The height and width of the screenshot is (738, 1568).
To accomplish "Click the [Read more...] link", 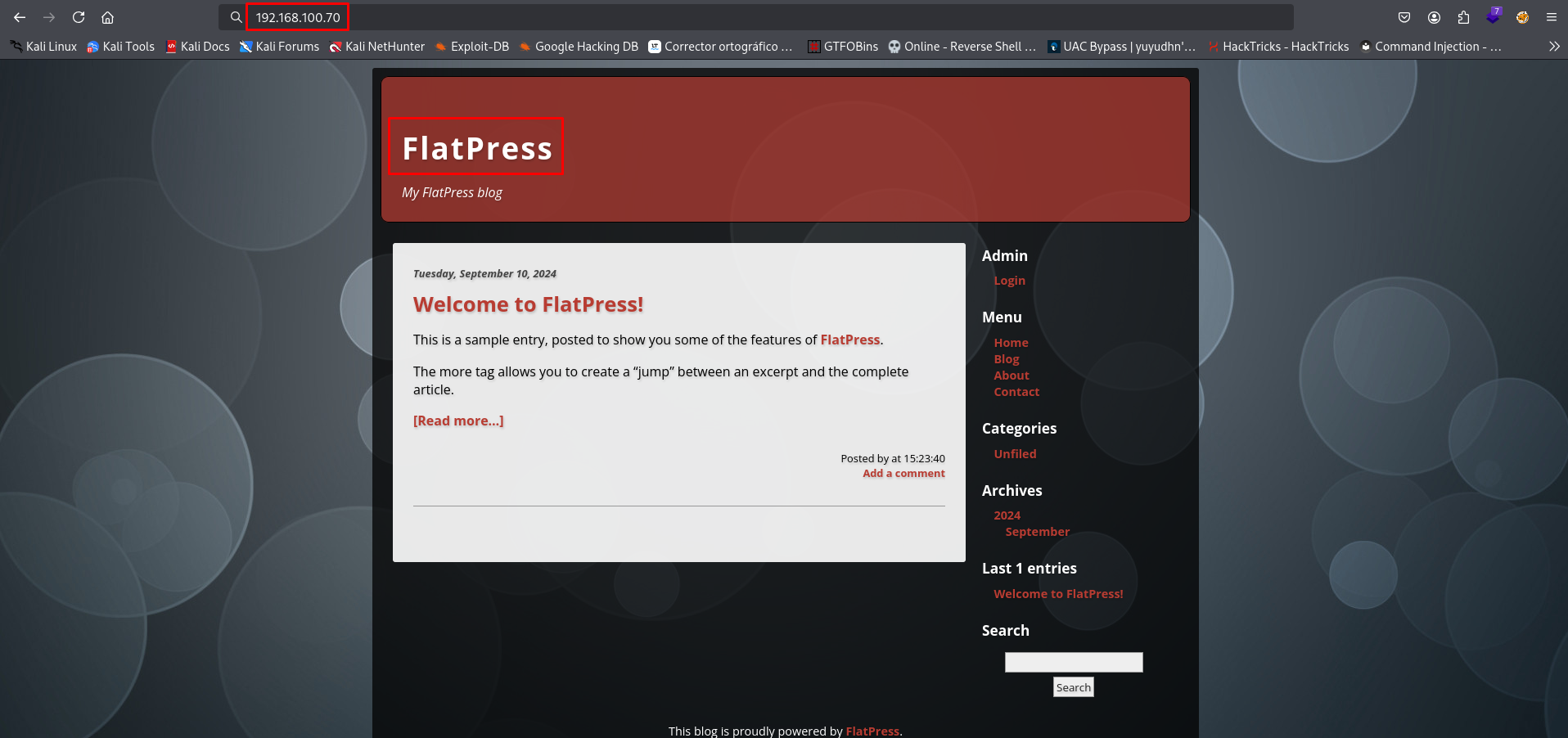I will pyautogui.click(x=458, y=421).
